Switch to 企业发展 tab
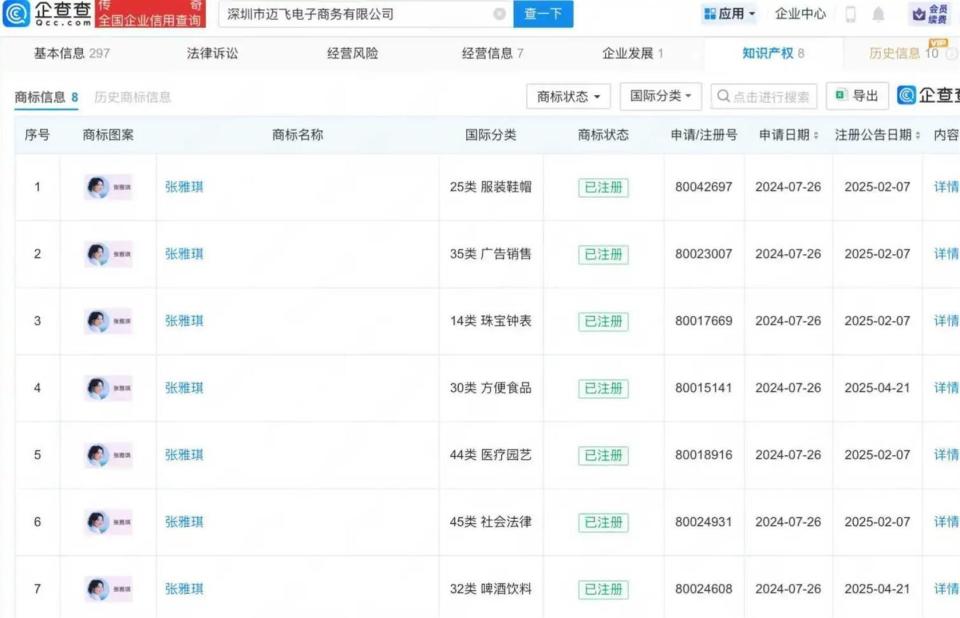This screenshot has height=618, width=960. point(632,53)
